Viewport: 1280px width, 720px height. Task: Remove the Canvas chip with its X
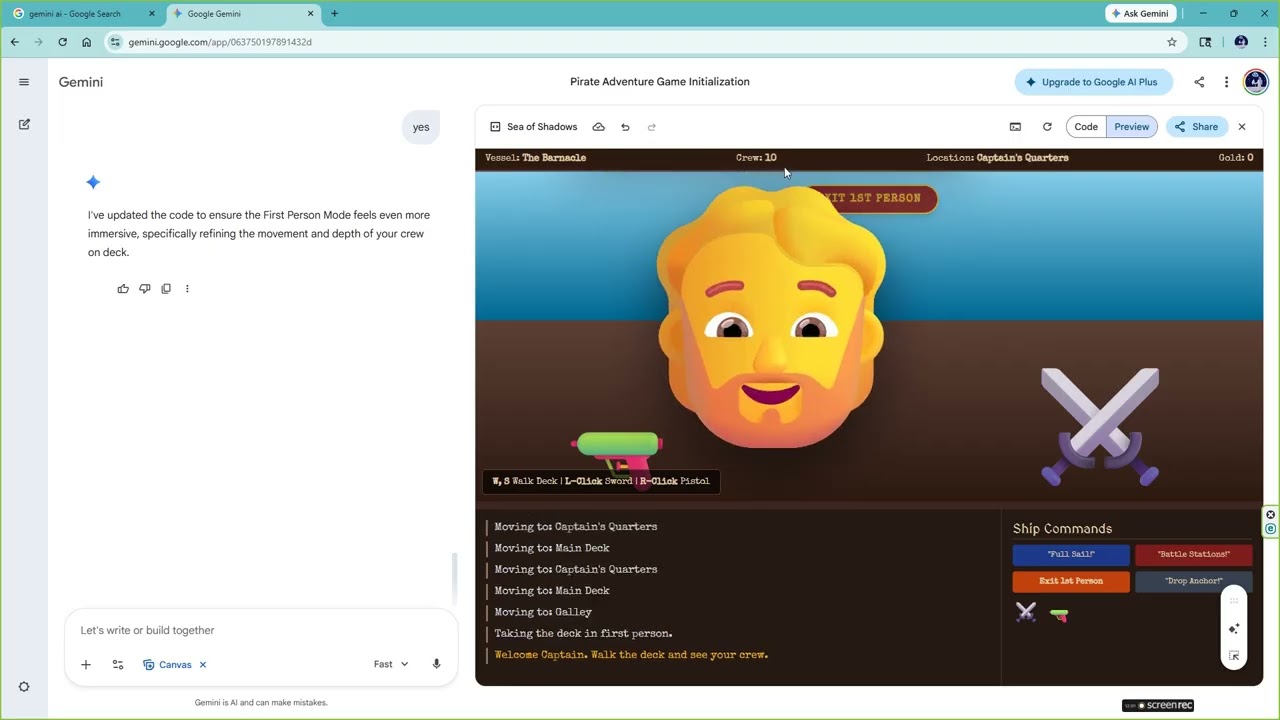pos(203,664)
